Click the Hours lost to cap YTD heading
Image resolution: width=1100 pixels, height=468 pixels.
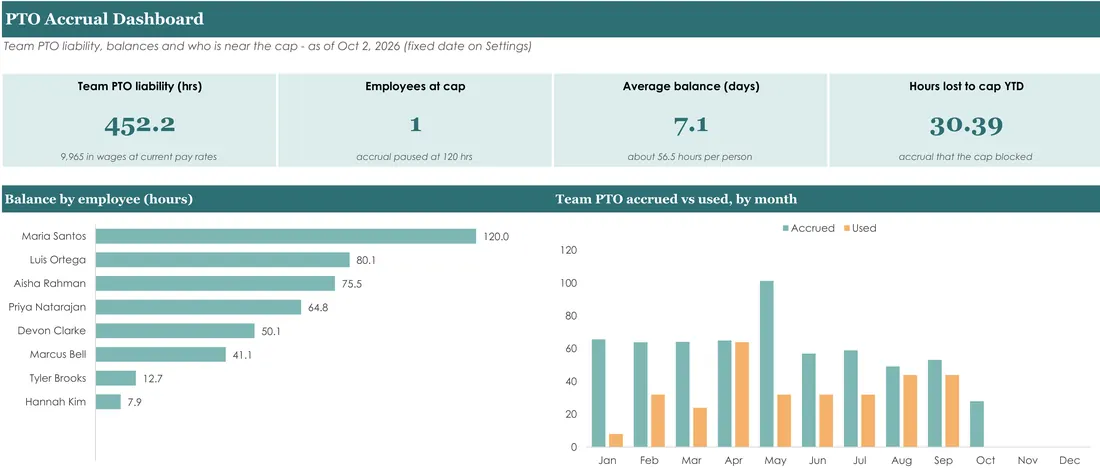coord(966,87)
